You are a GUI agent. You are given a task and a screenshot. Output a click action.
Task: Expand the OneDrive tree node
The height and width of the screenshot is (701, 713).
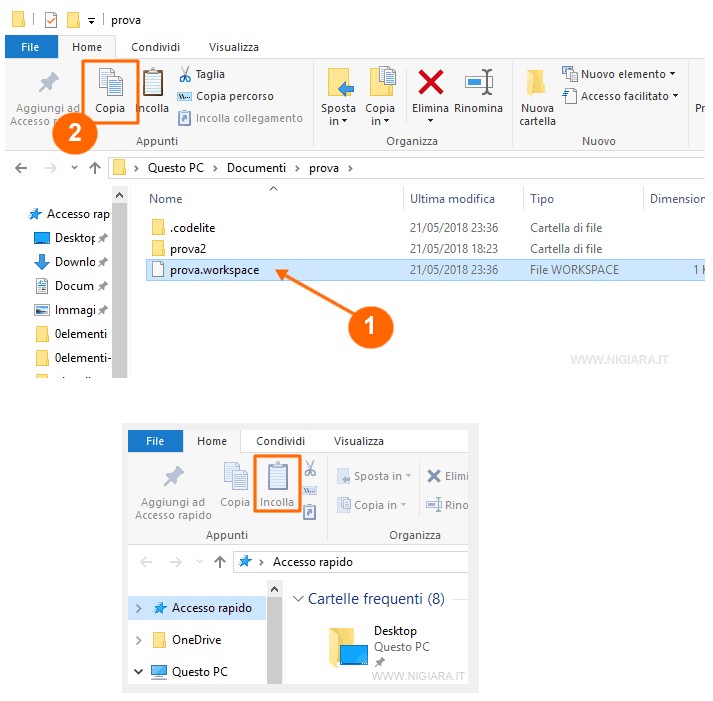coord(139,640)
